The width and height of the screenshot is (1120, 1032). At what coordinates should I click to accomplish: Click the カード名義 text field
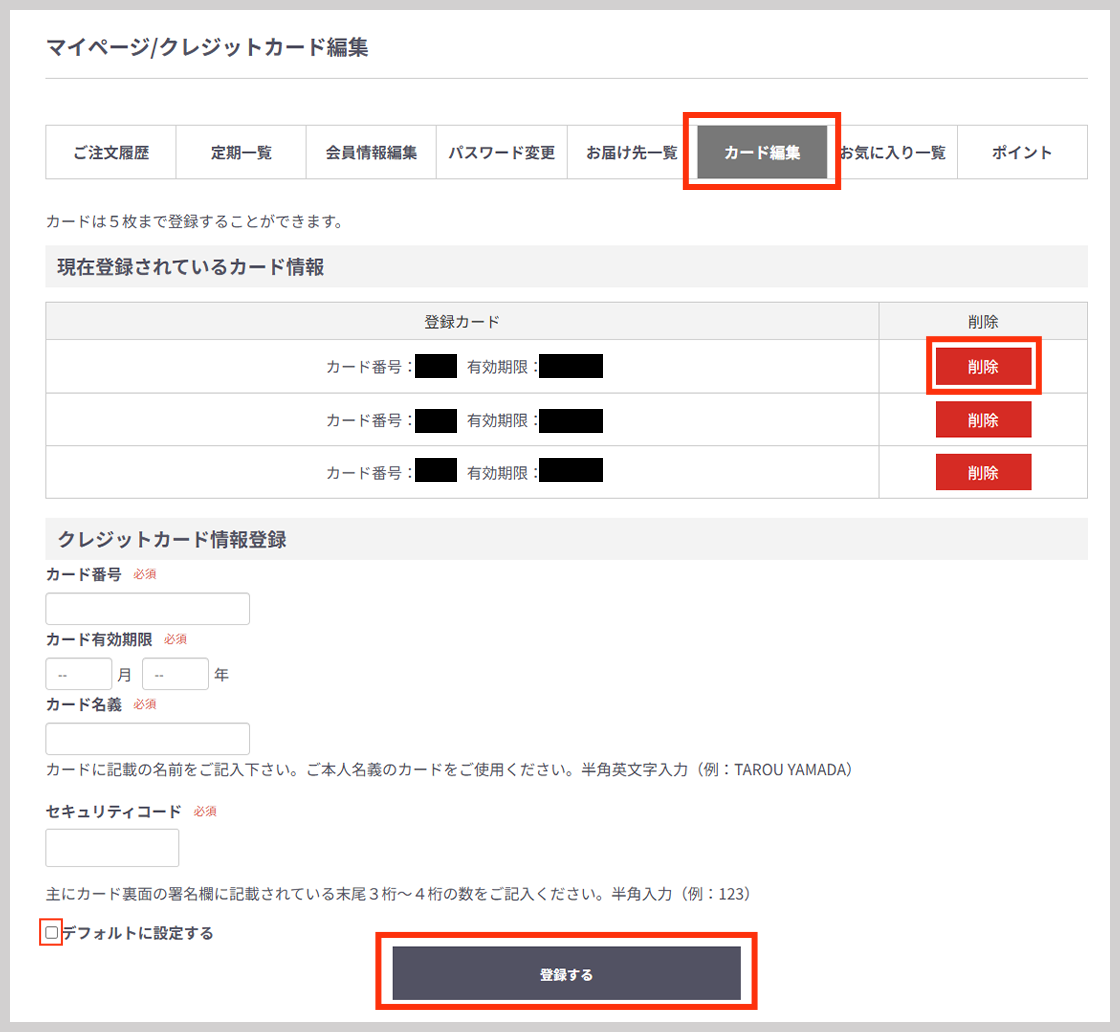tap(148, 739)
